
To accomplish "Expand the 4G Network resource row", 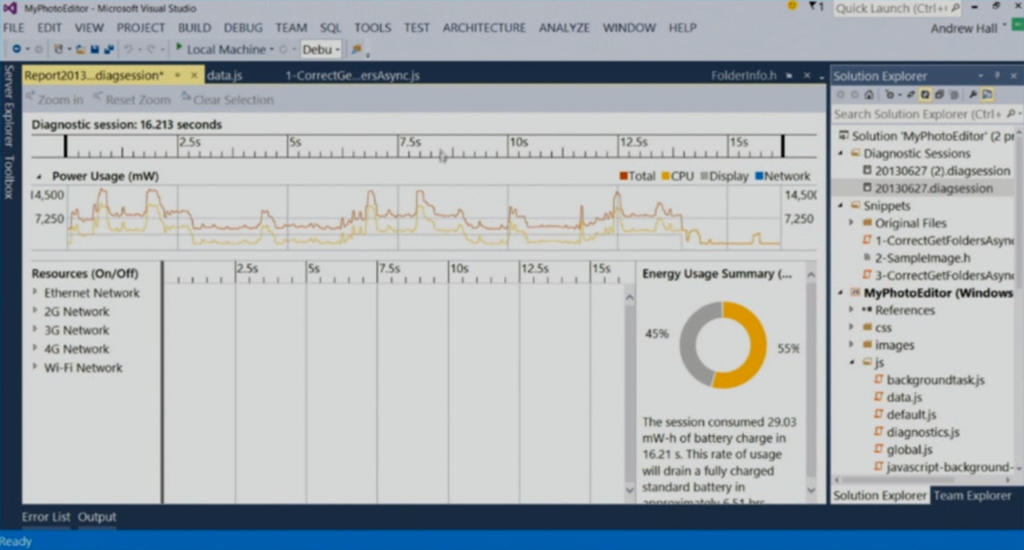I will coord(35,348).
